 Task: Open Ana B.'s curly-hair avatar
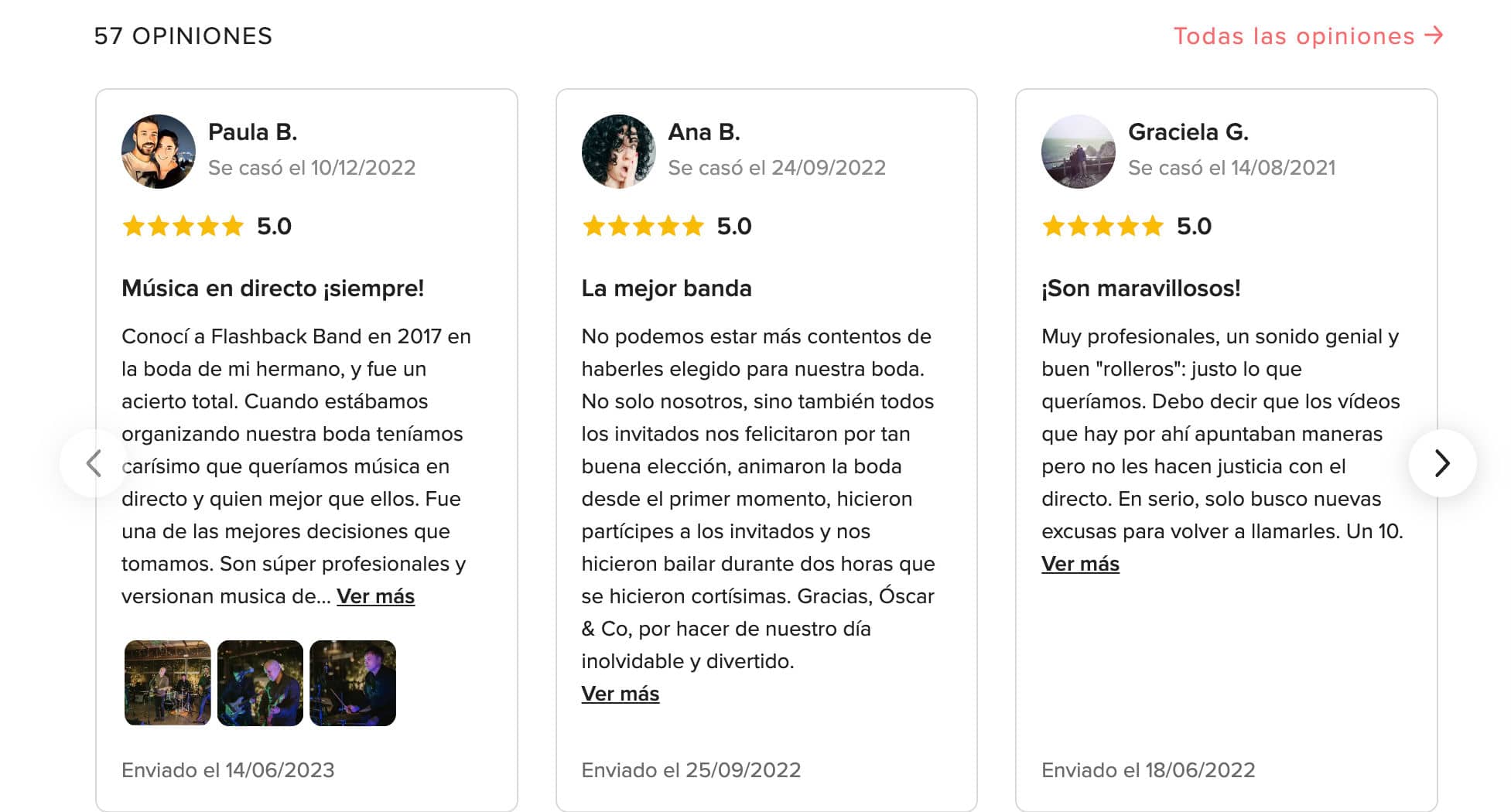[618, 152]
